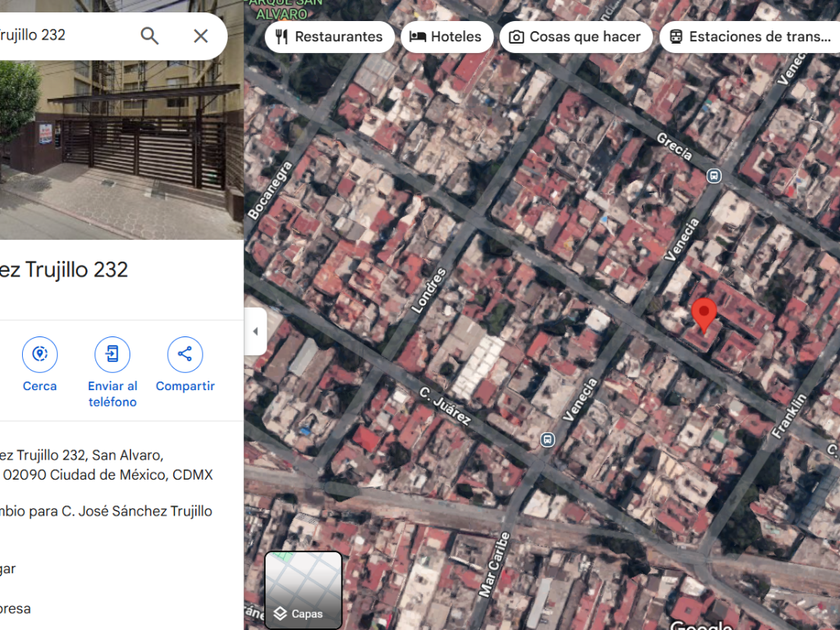
Task: Focus the search field containing Trujillo 232
Action: click(x=60, y=36)
